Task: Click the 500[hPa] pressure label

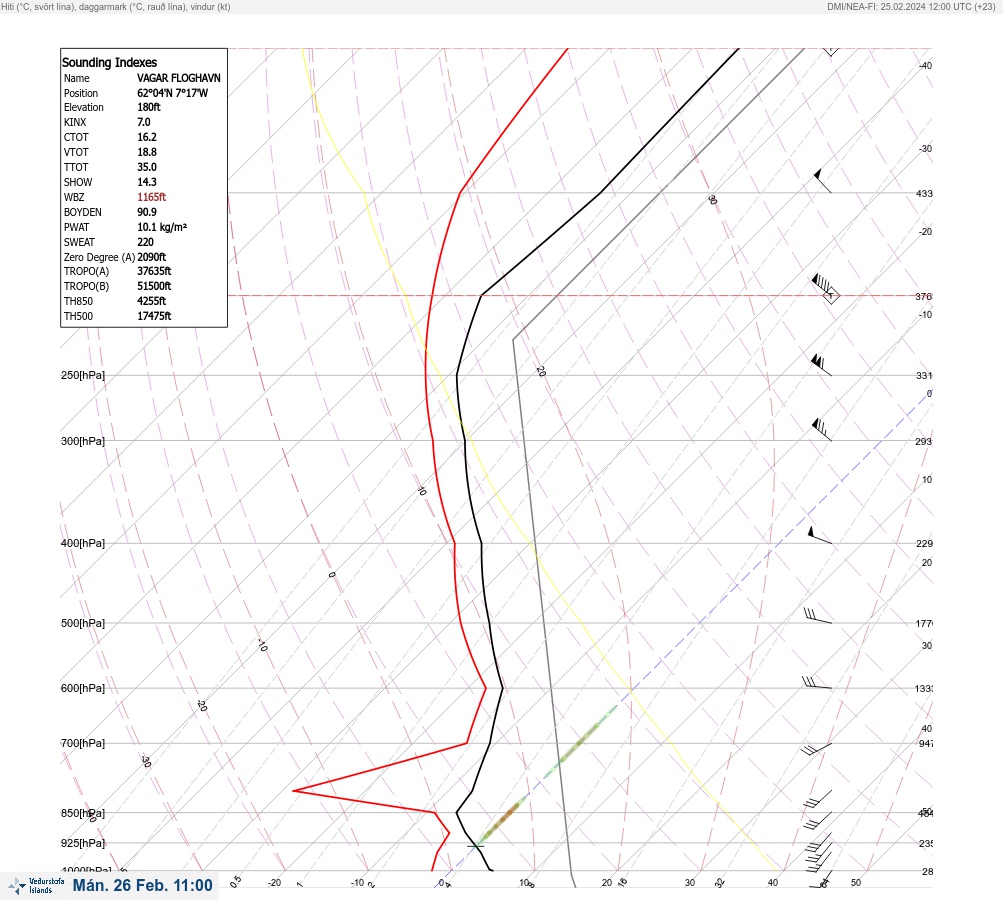Action: (x=83, y=623)
